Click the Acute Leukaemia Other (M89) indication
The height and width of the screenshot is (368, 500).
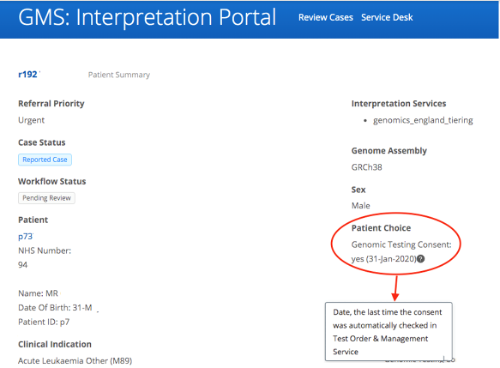[x=75, y=361]
